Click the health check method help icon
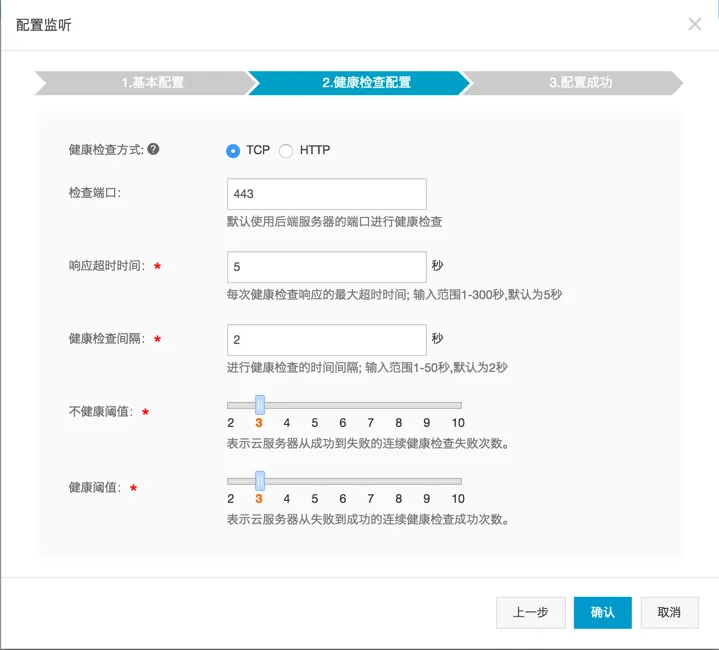Viewport: 719px width, 650px height. coord(153,150)
